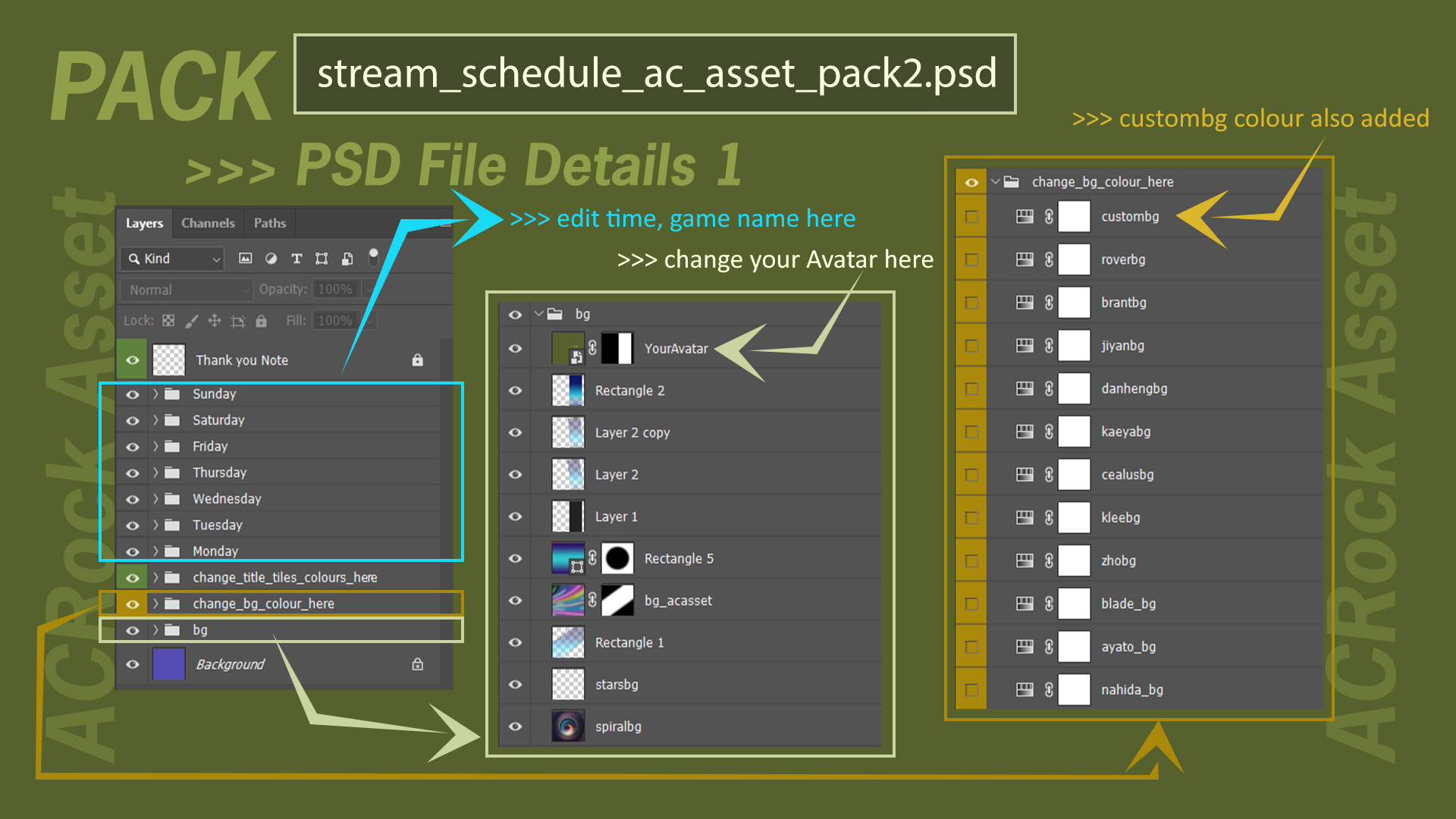1456x819 pixels.
Task: Select the nahida_bg layer name
Action: [1131, 690]
